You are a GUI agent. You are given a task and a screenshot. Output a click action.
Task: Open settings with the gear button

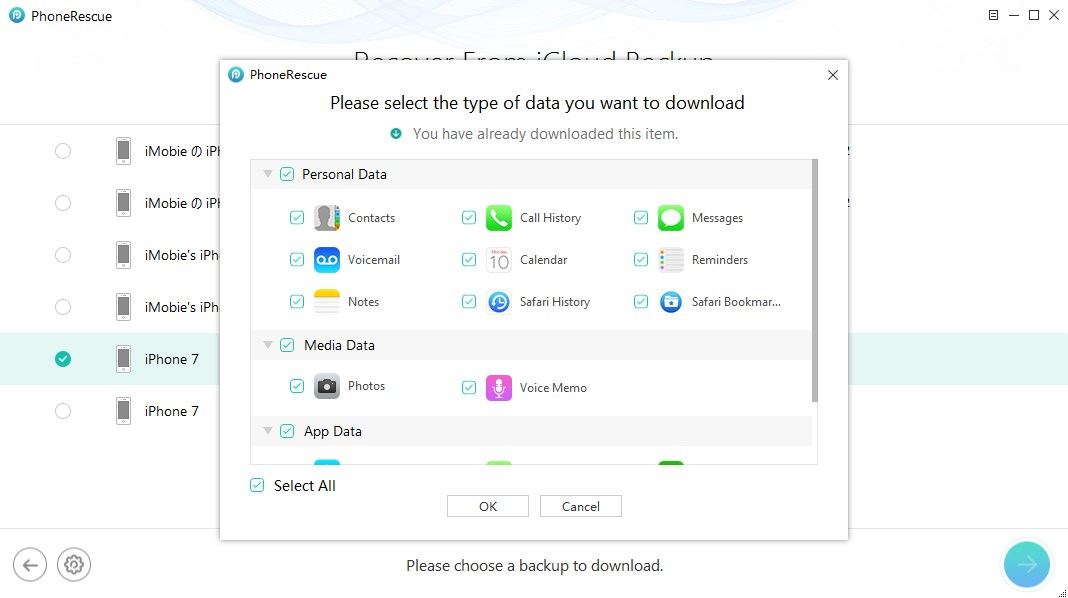tap(74, 565)
